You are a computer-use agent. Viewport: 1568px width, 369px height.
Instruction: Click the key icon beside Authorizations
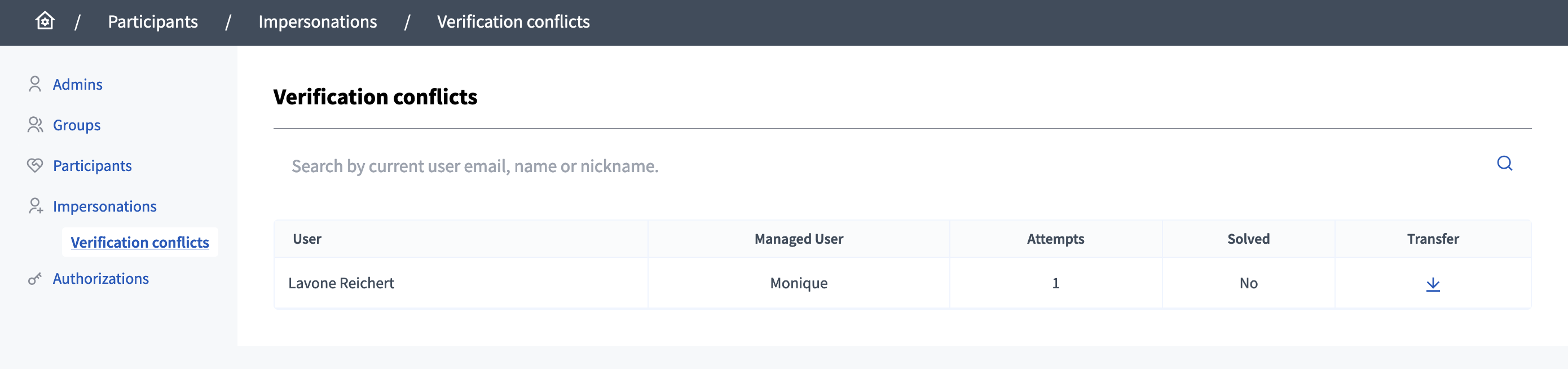(x=35, y=279)
